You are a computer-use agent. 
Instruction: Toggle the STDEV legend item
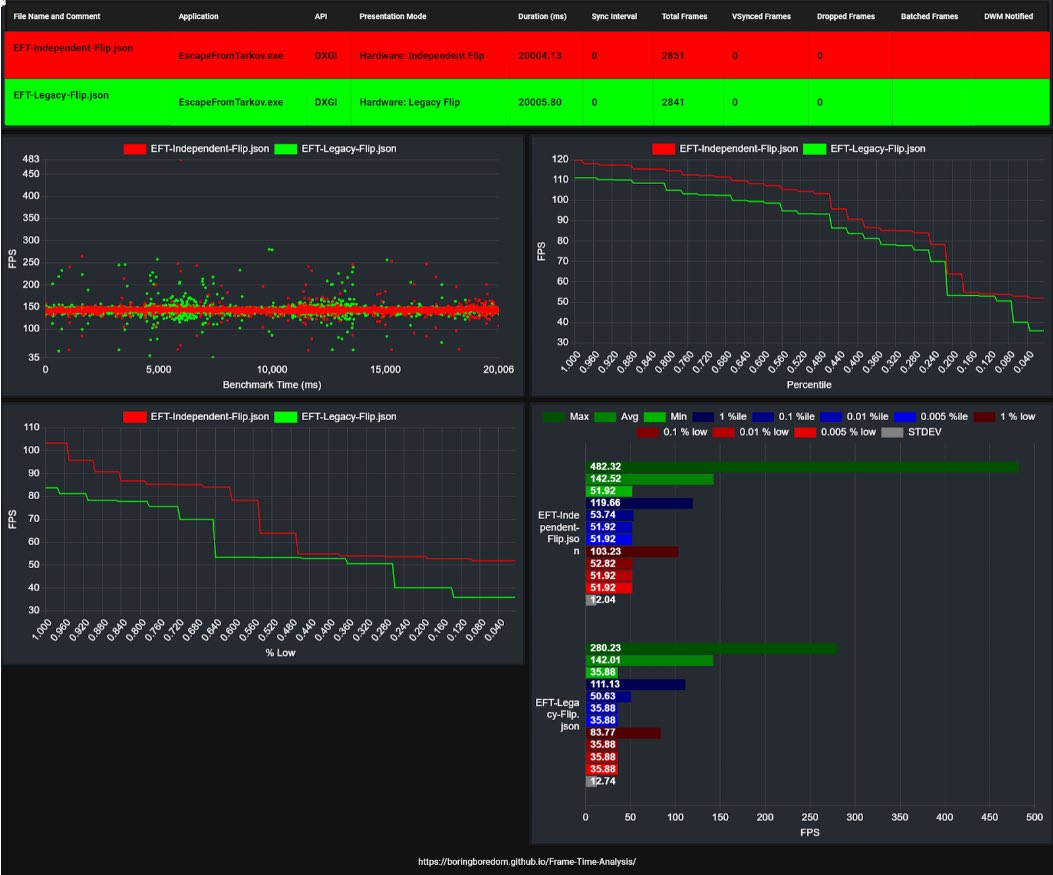tap(911, 432)
